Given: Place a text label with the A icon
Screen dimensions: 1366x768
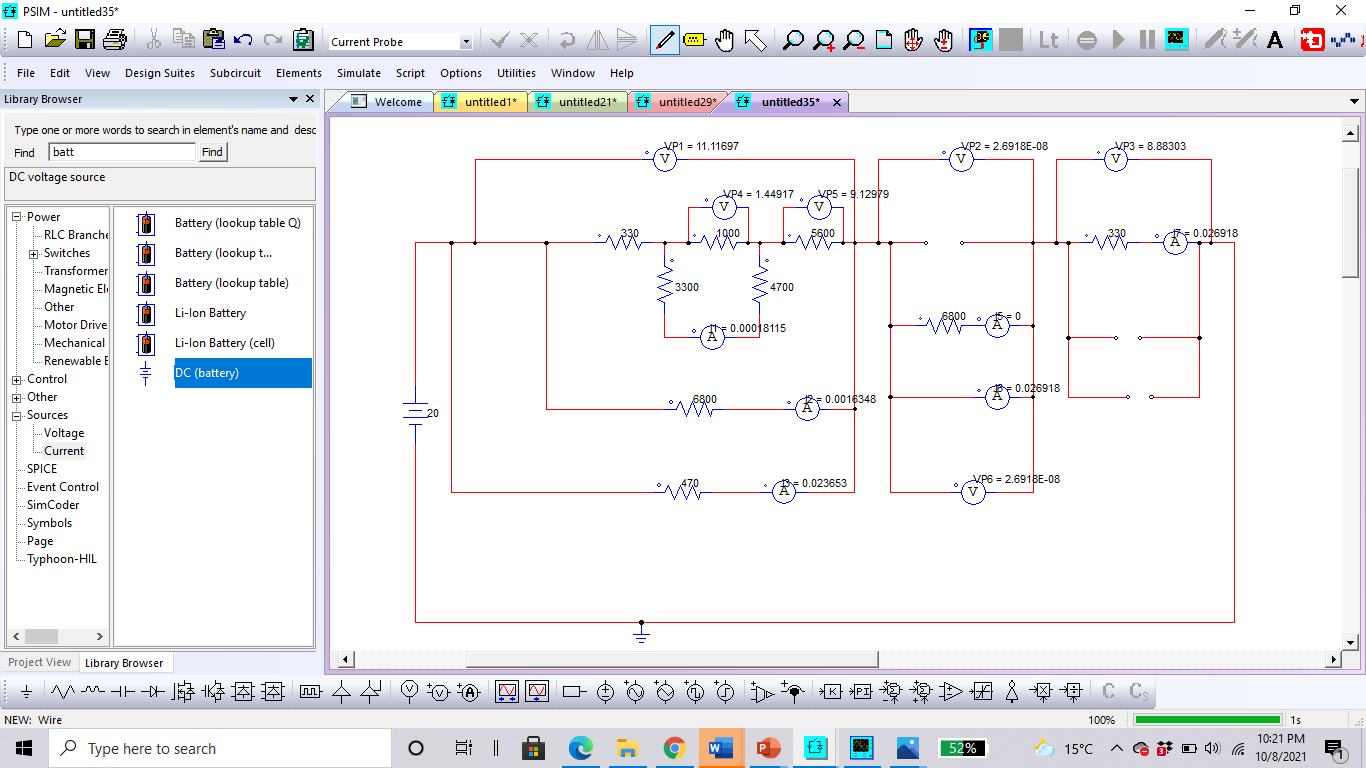Looking at the screenshot, I should 1274,42.
